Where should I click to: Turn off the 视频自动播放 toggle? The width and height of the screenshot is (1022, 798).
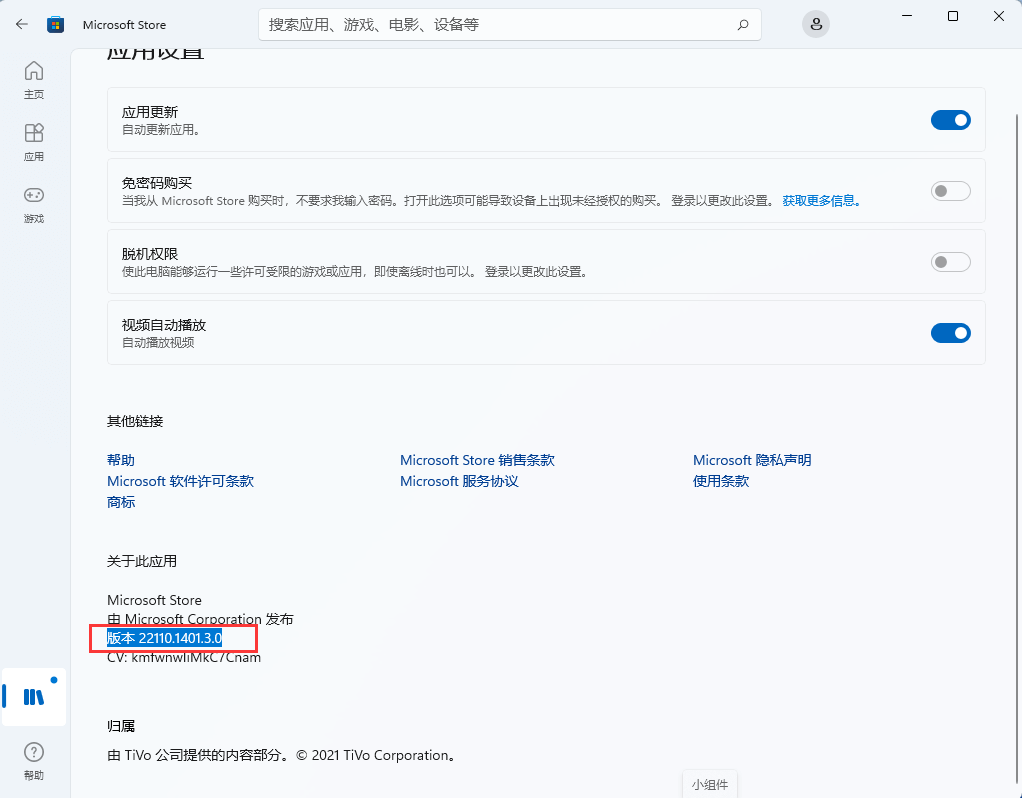click(950, 333)
